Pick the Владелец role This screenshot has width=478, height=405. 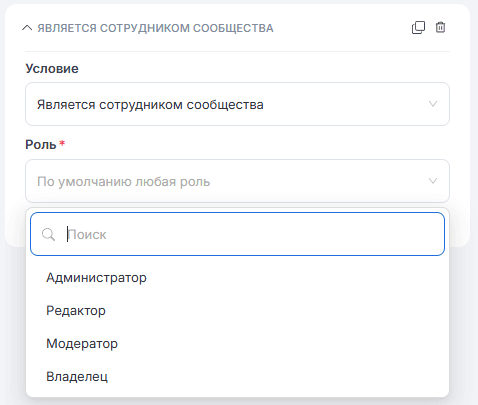coord(237,377)
